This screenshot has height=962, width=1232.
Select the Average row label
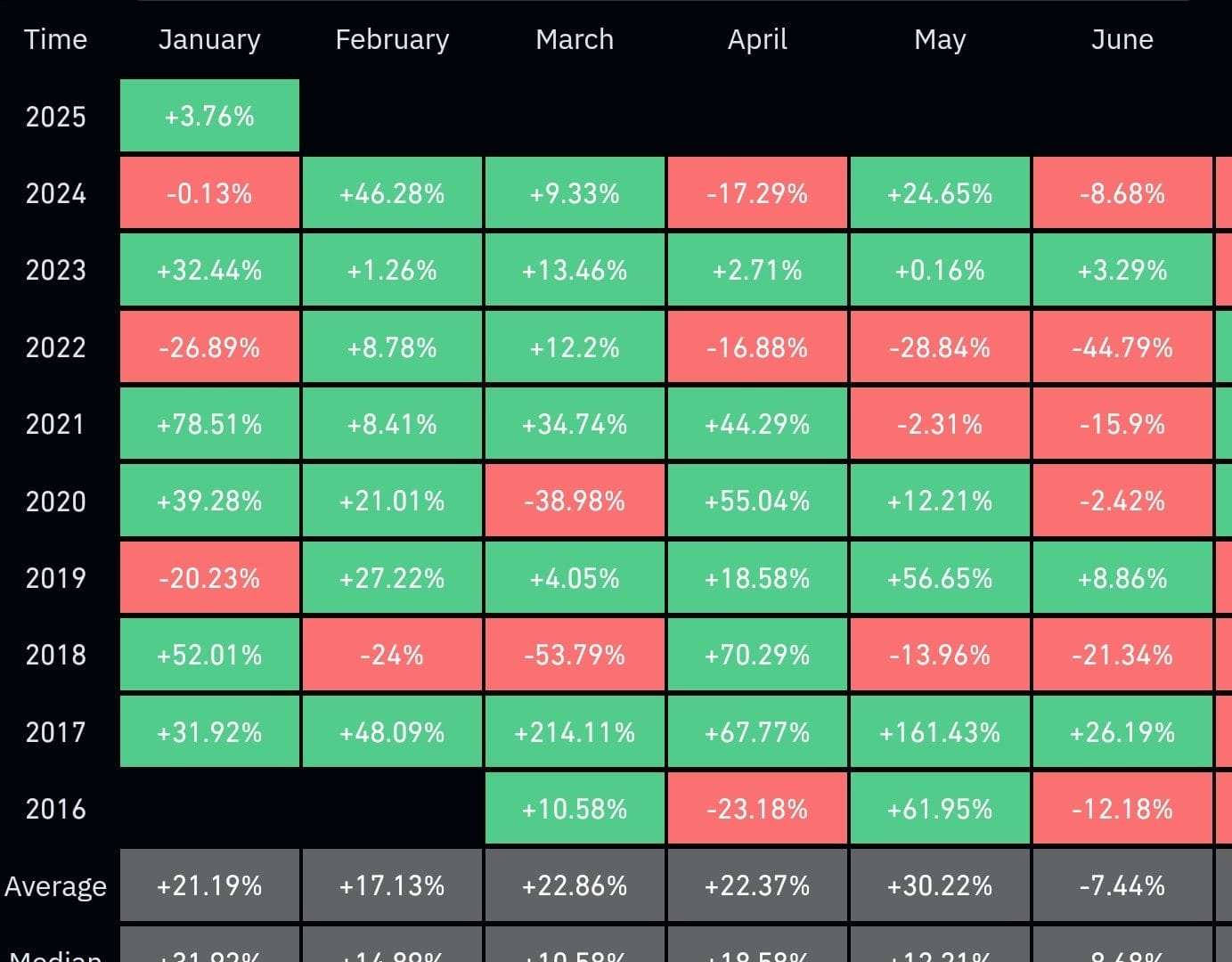pos(55,886)
